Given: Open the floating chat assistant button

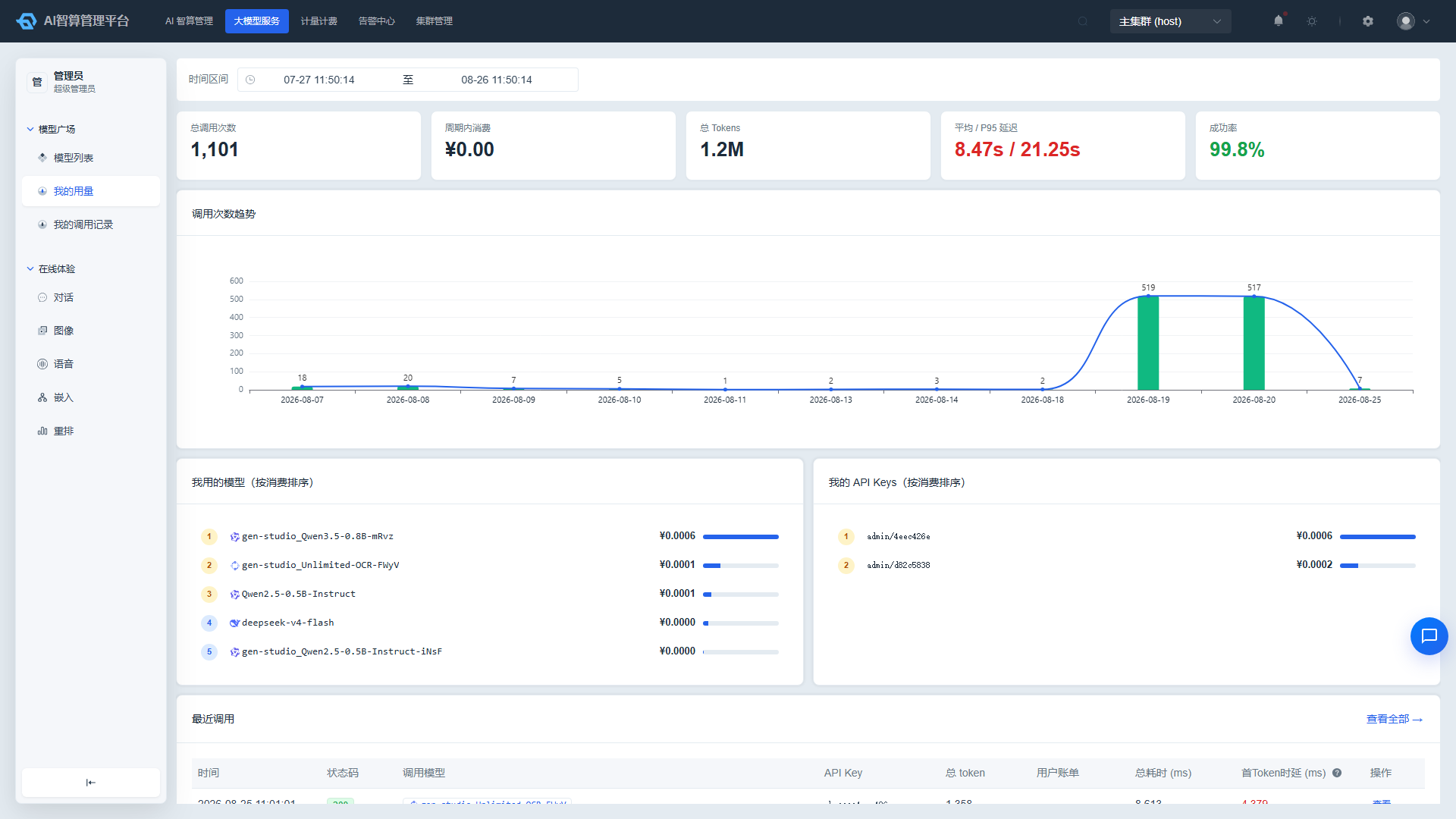Looking at the screenshot, I should 1429,636.
